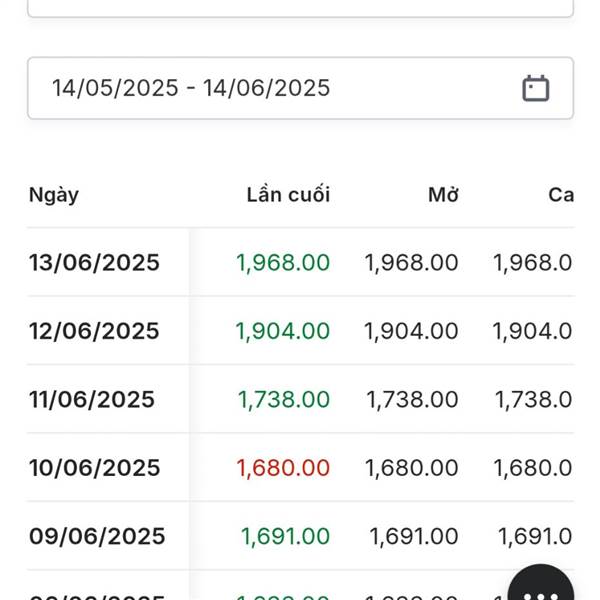
Task: Select the 10/06/2025 date row
Action: click(x=300, y=467)
